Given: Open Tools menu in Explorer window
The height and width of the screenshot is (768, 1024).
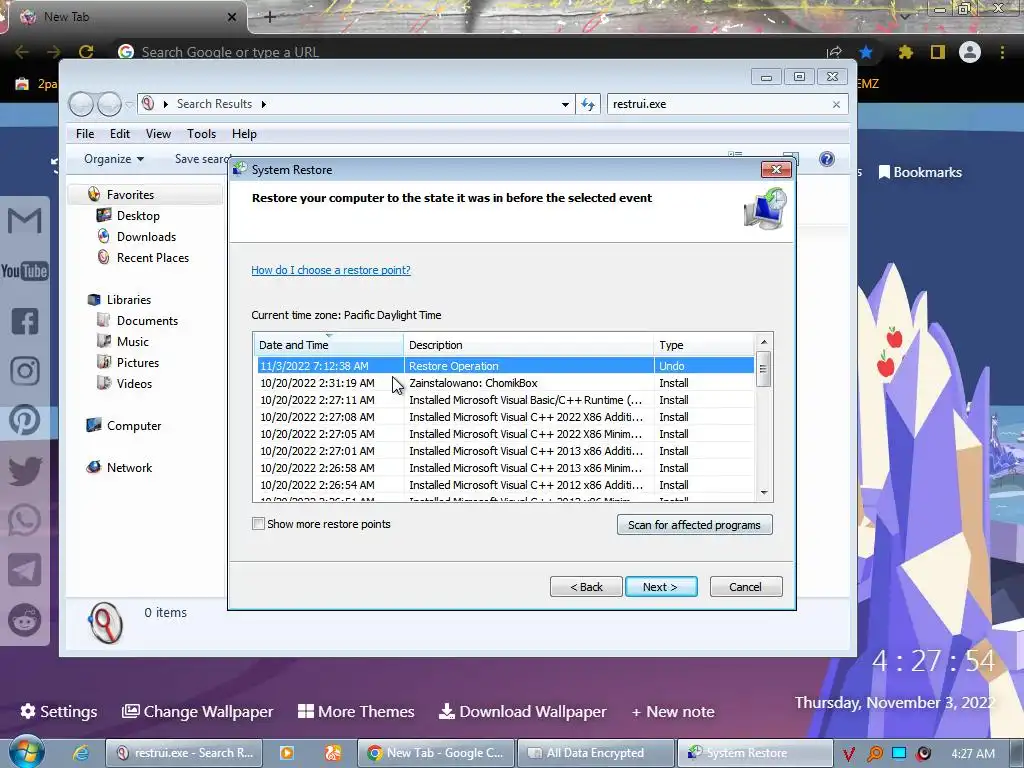Looking at the screenshot, I should pos(201,134).
